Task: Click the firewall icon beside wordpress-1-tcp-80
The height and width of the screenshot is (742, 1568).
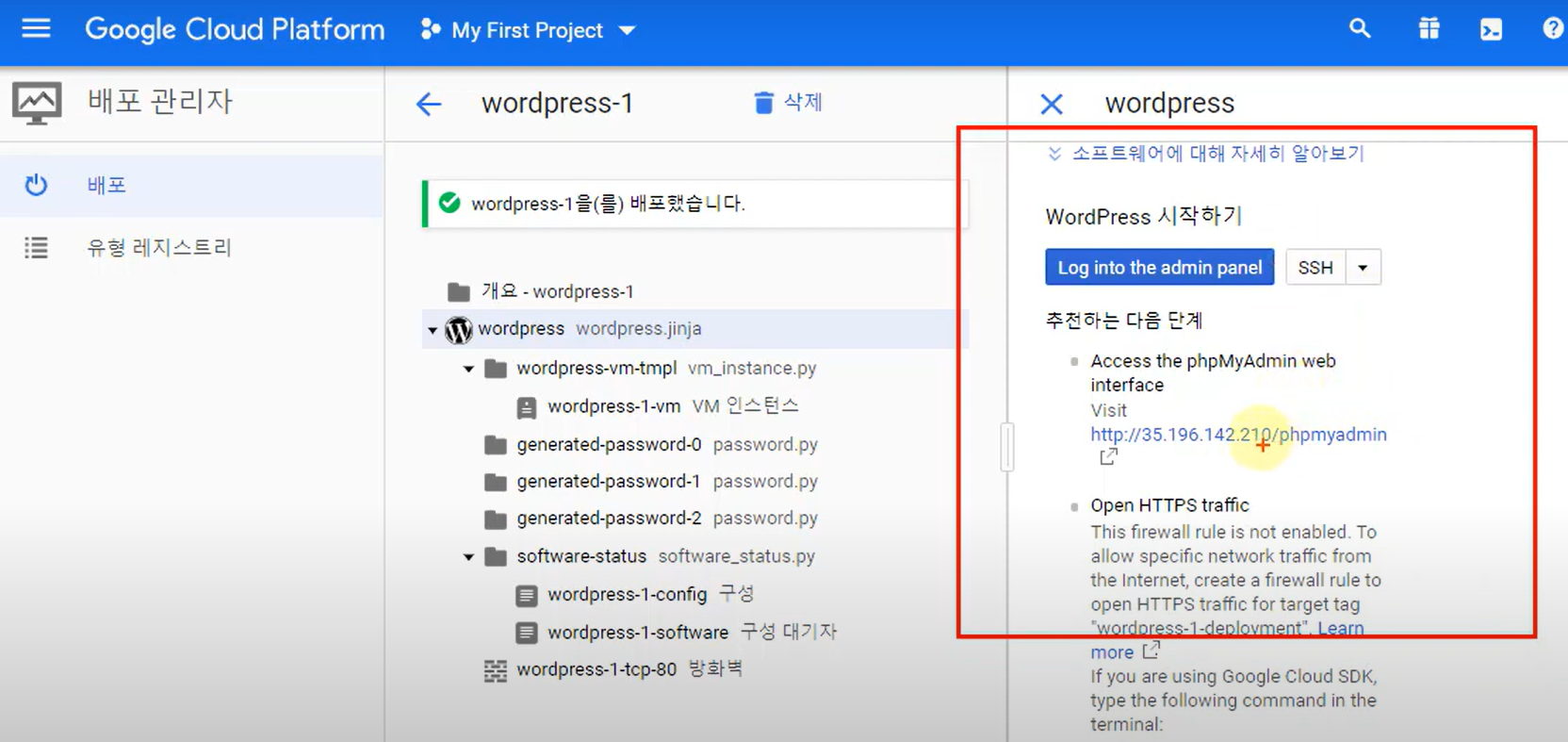Action: (x=496, y=670)
